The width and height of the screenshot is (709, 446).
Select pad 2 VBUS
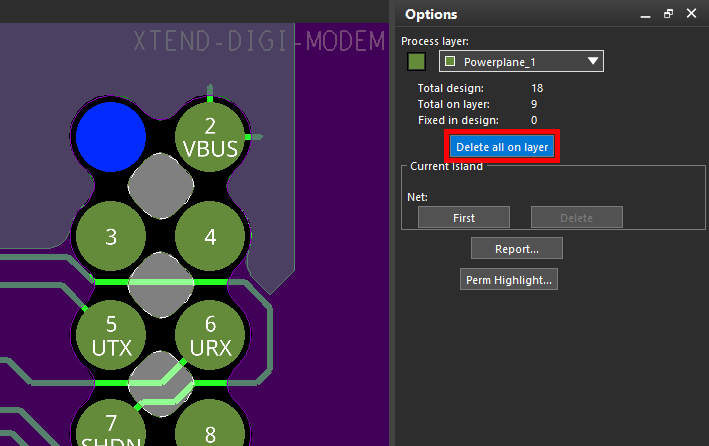coord(210,137)
